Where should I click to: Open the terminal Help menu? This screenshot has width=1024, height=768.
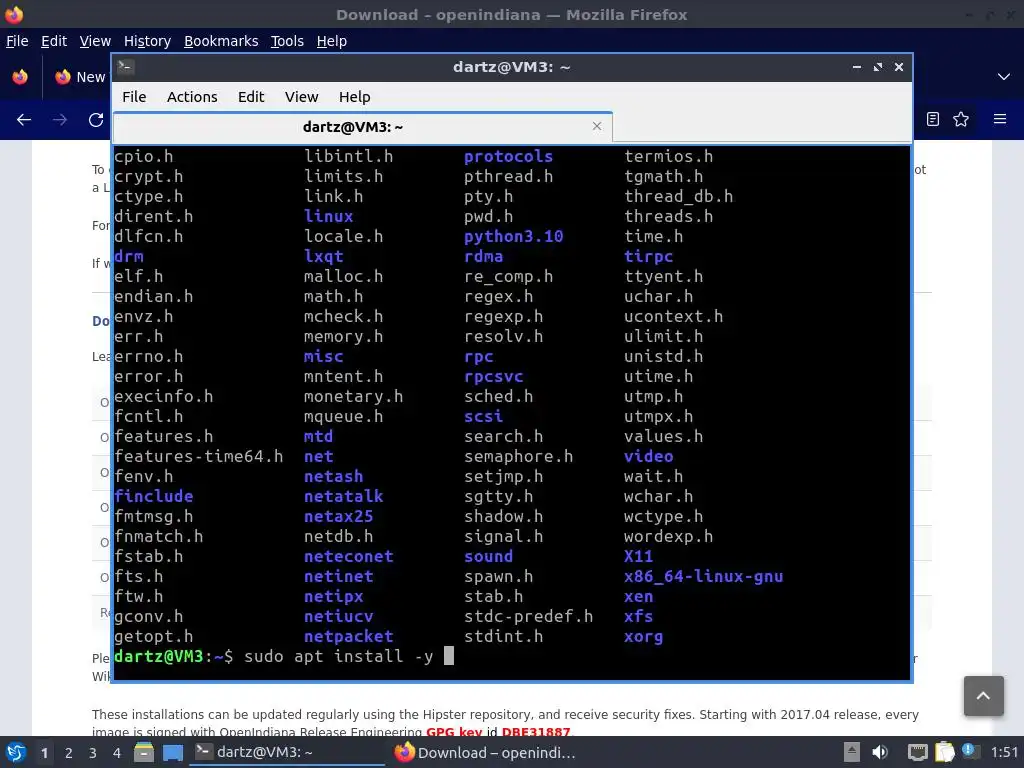(x=355, y=97)
